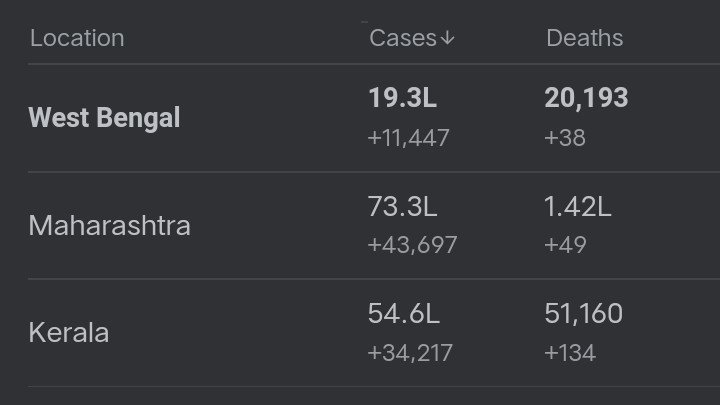Screen dimensions: 720x405
Task: Click West Bengal total deaths 20,193
Action: [x=586, y=98]
